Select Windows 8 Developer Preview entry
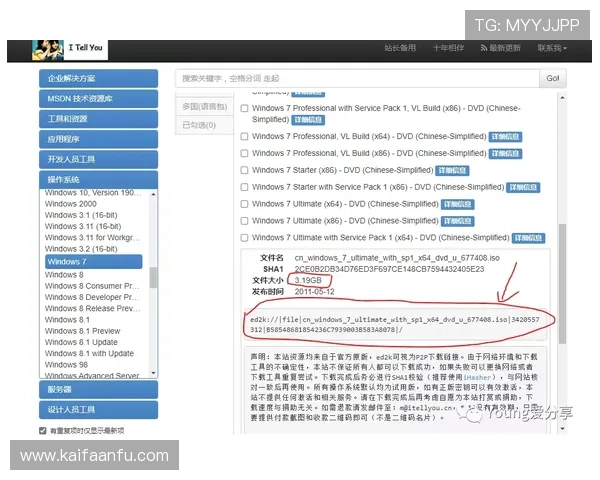Image resolution: width=600 pixels, height=480 pixels. [x=92, y=297]
